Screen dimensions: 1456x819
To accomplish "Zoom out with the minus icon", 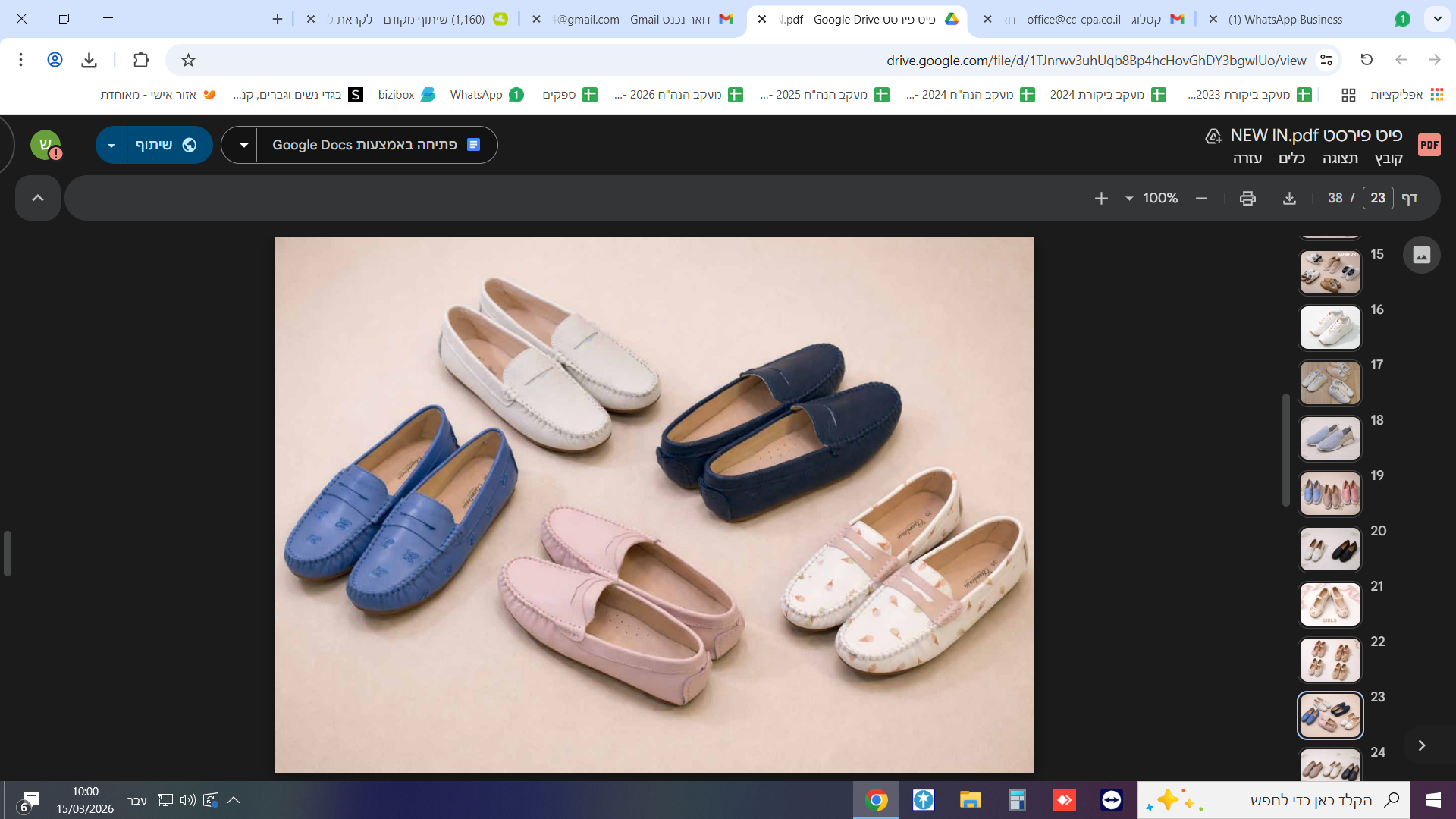I will (x=1201, y=198).
